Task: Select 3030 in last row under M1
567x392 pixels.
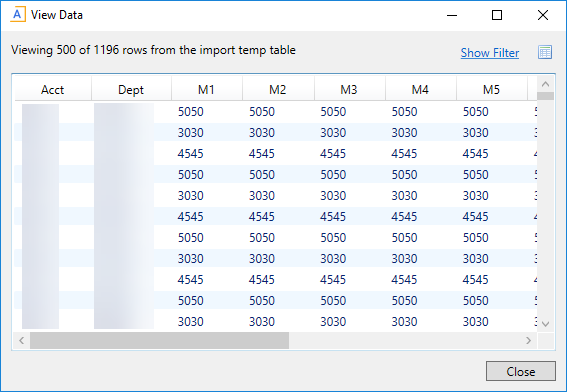Action: tap(191, 321)
